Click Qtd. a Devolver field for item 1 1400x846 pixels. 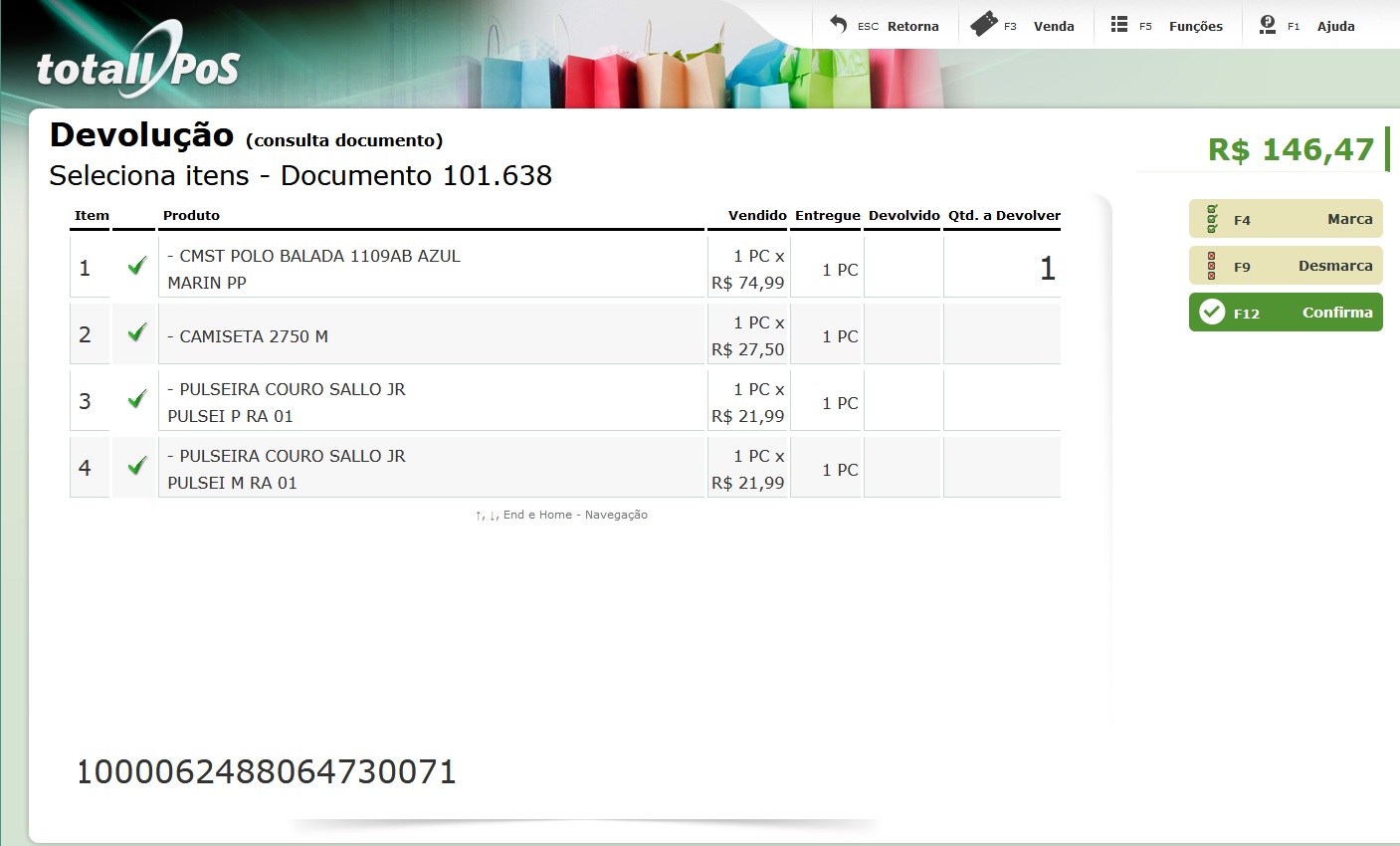[x=1002, y=267]
